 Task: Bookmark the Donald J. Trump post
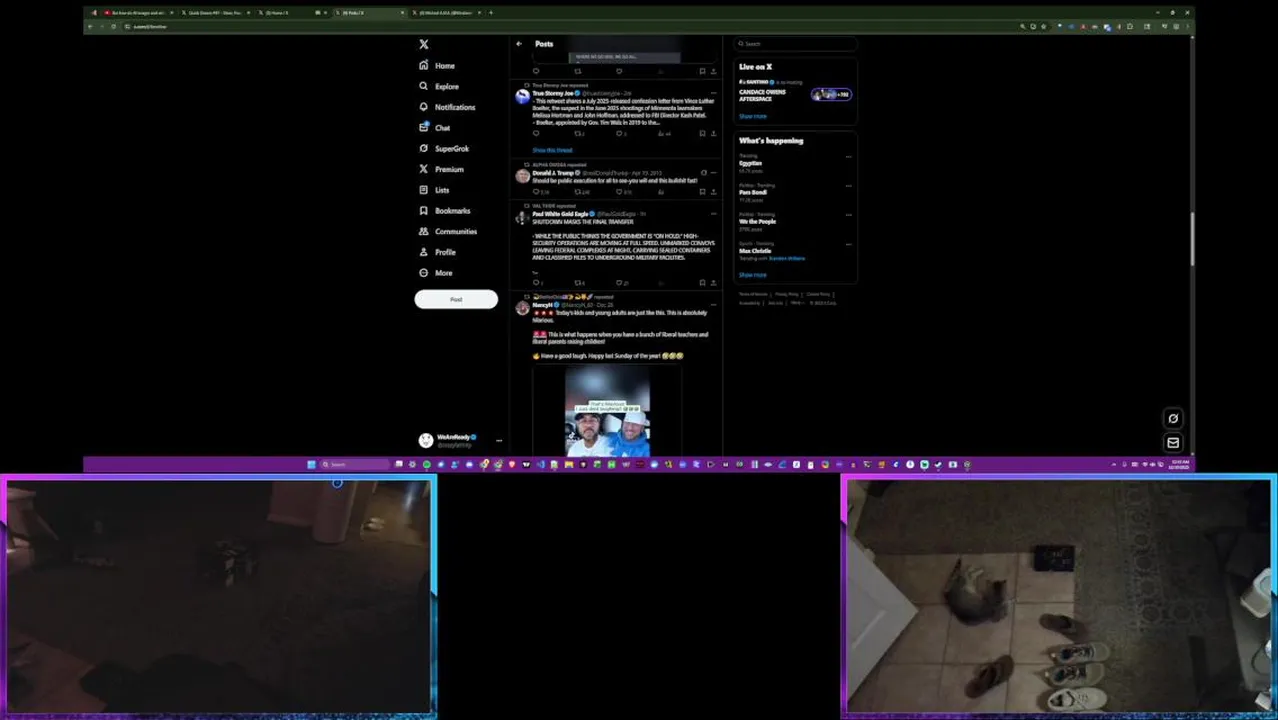pos(702,191)
